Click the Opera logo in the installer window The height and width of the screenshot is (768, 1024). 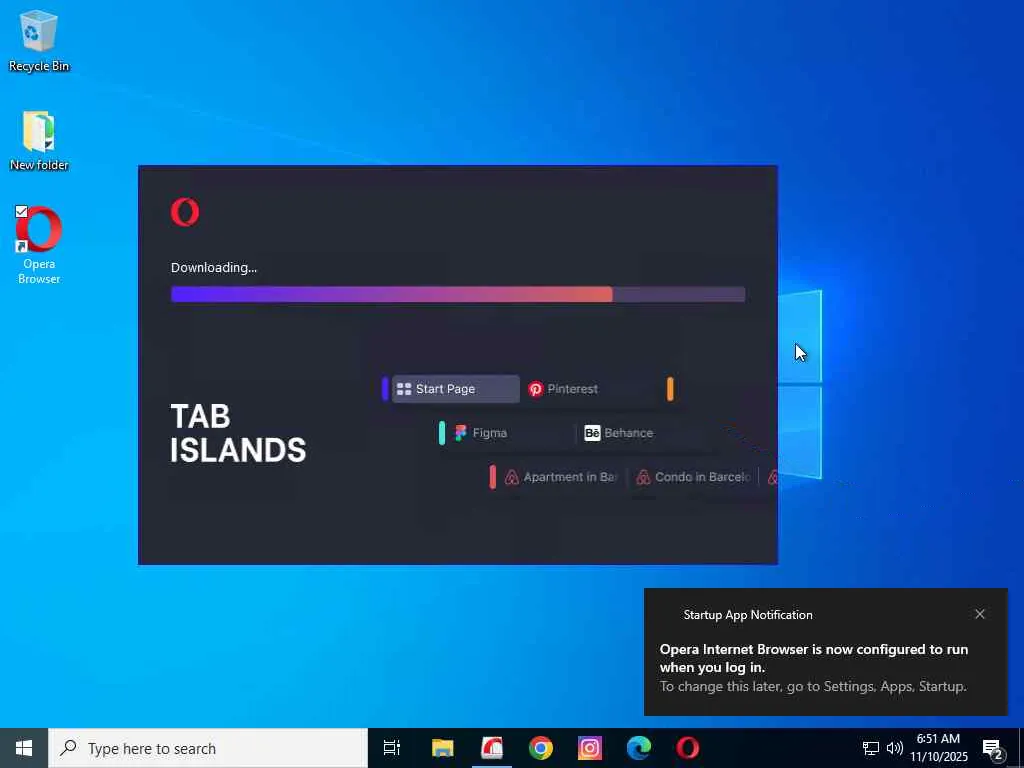(185, 212)
